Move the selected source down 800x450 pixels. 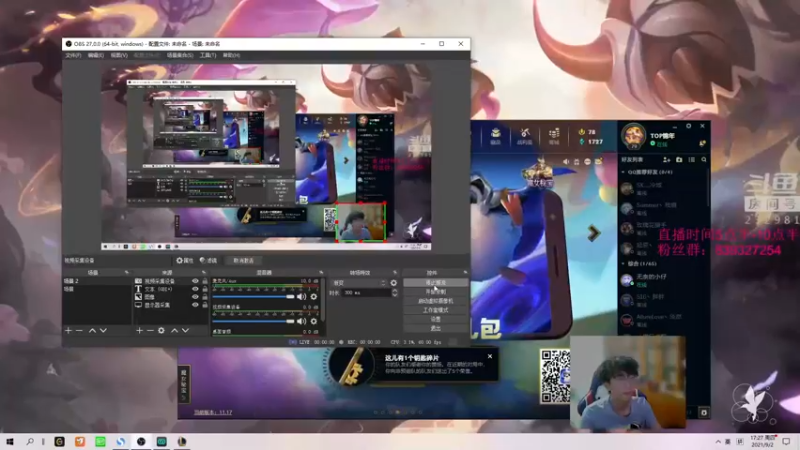[185, 331]
